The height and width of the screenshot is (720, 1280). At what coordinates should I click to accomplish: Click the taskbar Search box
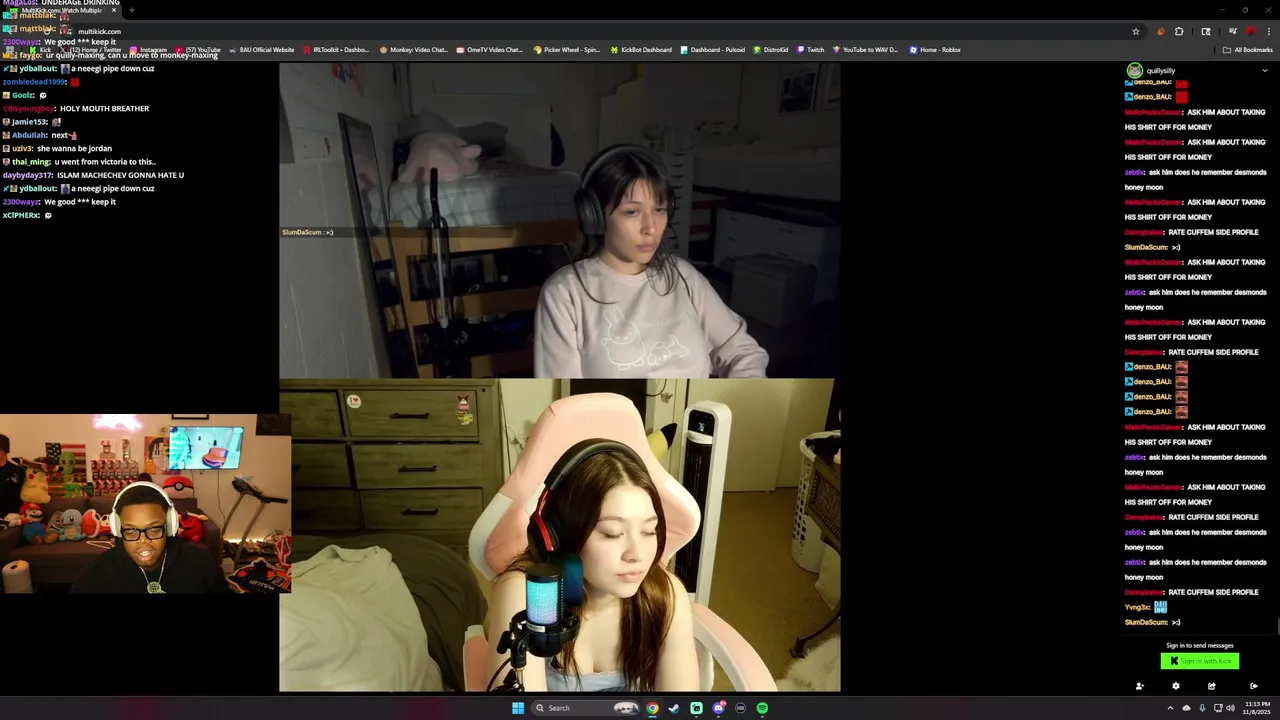point(586,708)
